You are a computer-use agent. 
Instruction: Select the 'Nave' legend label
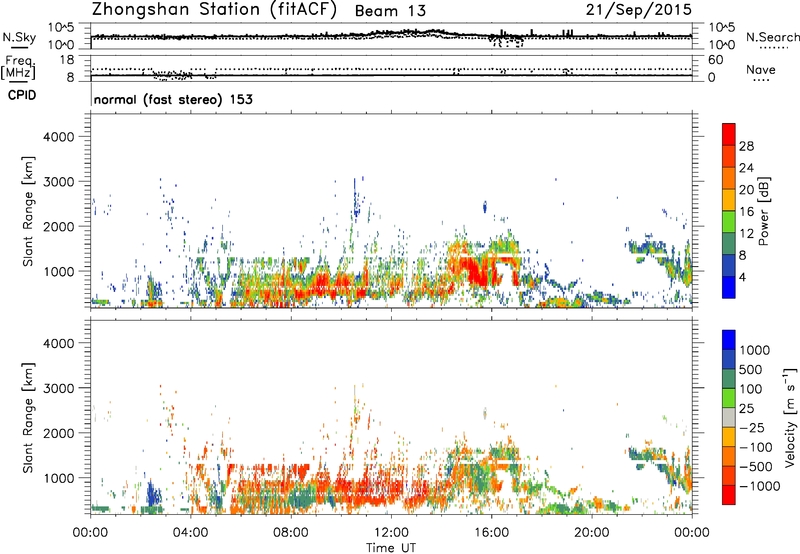tap(761, 69)
